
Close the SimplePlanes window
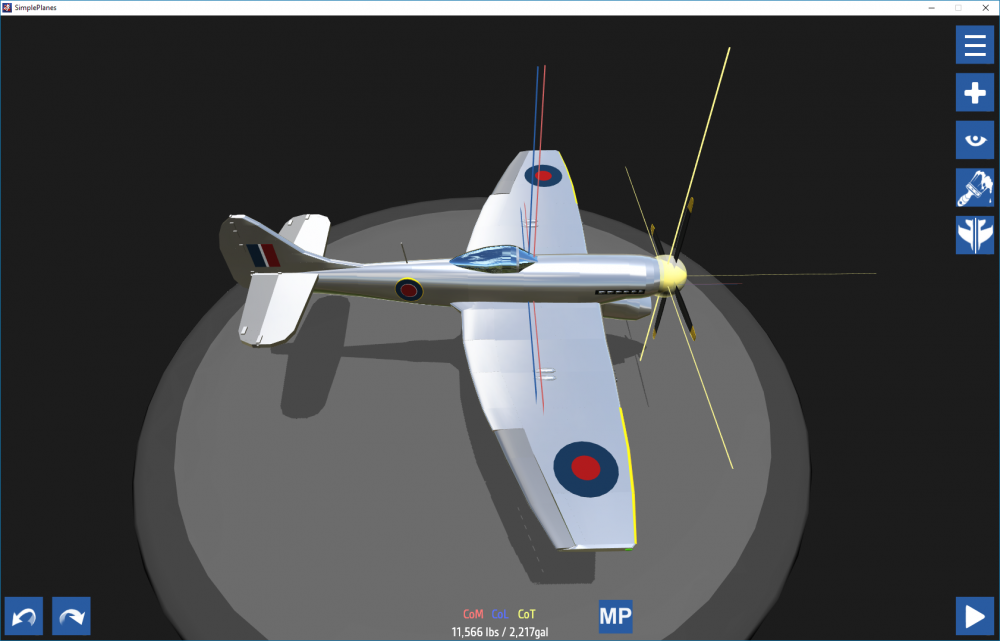pos(985,8)
